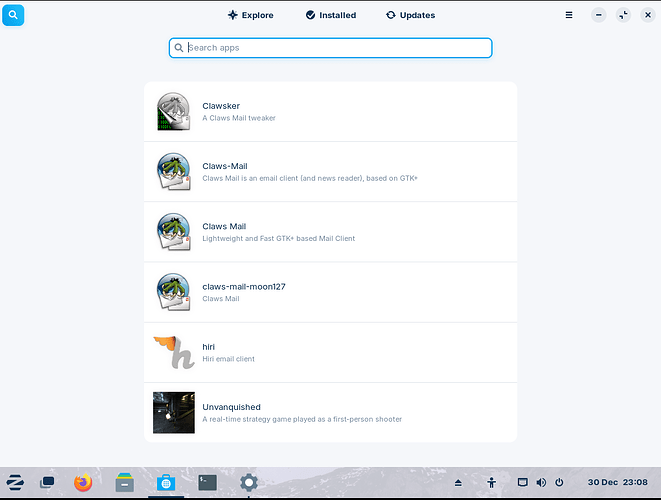Open the Claws-Mail result title

click(225, 166)
